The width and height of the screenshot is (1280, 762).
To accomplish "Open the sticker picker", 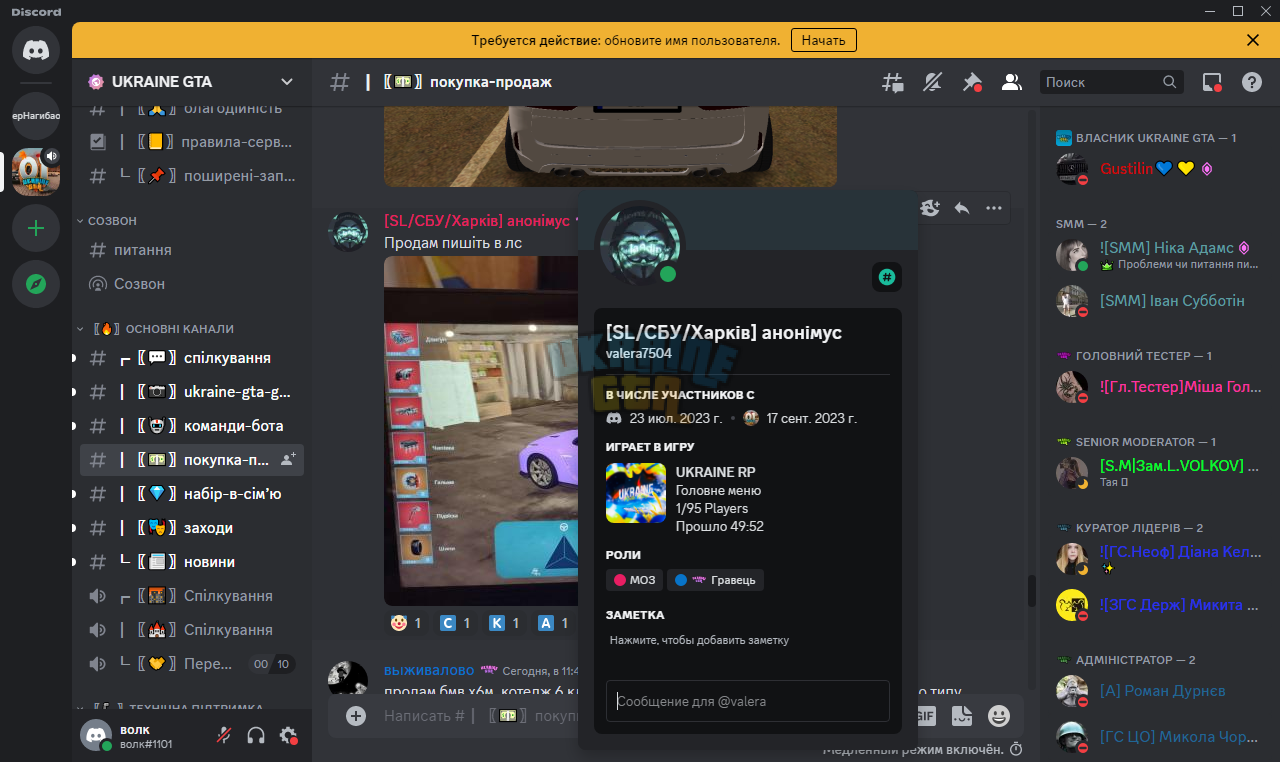I will [961, 715].
